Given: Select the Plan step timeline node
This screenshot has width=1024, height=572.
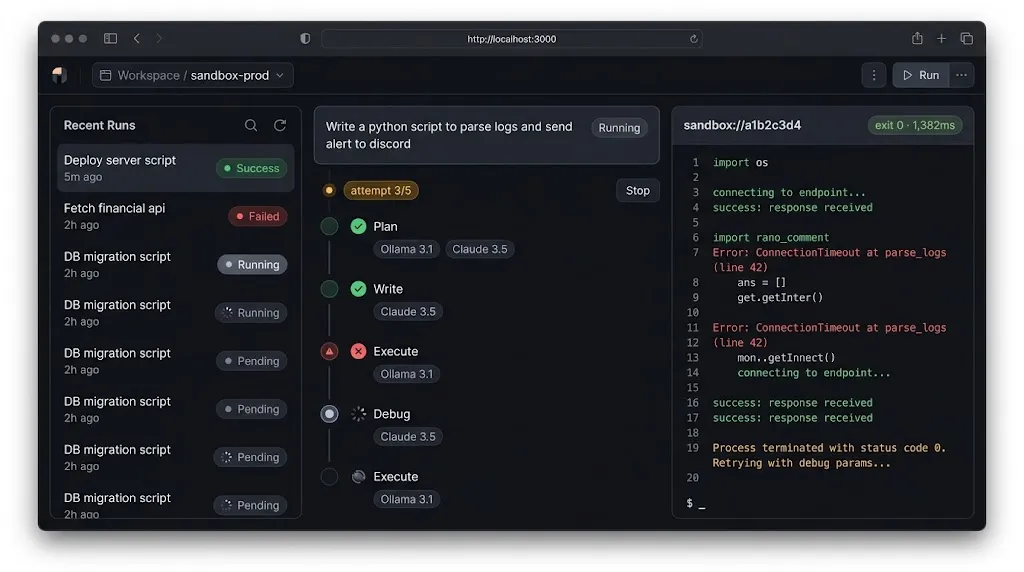Looking at the screenshot, I should coord(329,227).
